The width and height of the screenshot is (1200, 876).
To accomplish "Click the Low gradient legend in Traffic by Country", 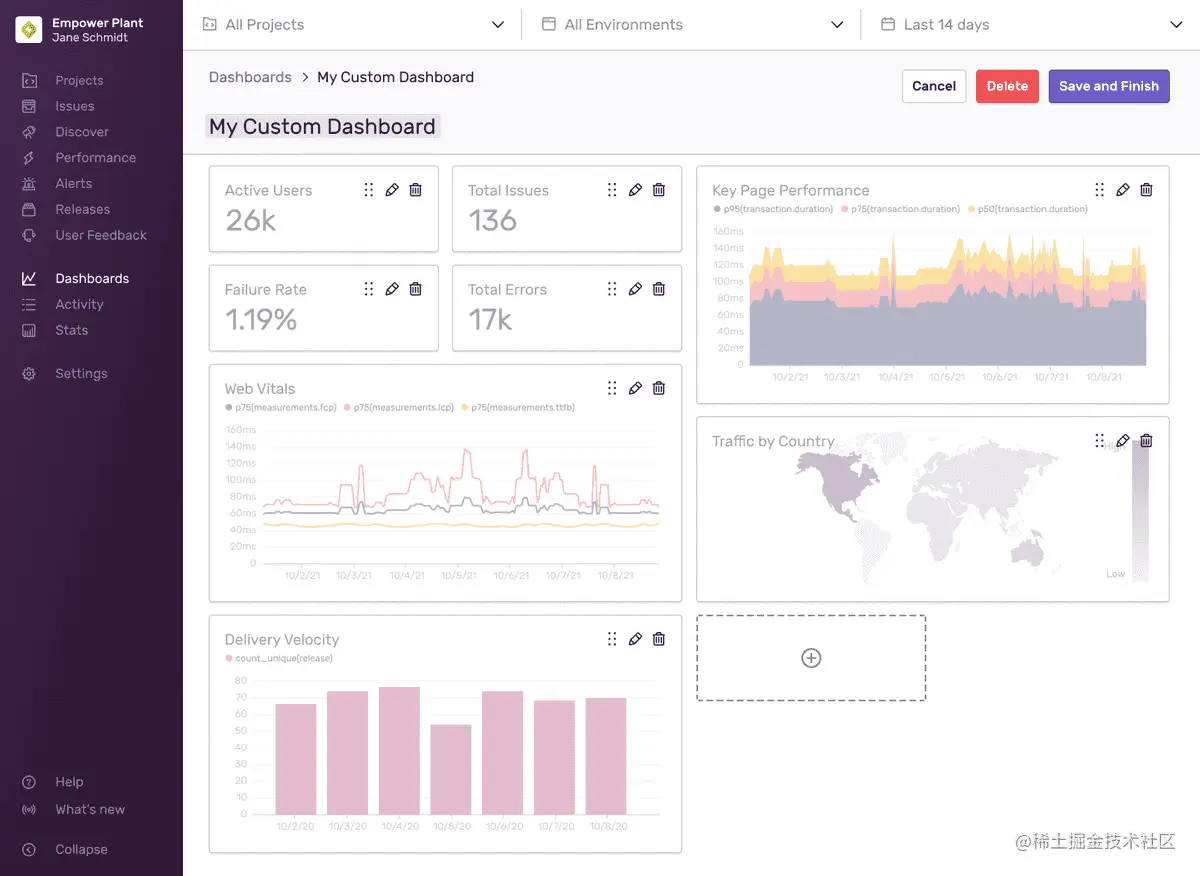I will pos(1117,574).
